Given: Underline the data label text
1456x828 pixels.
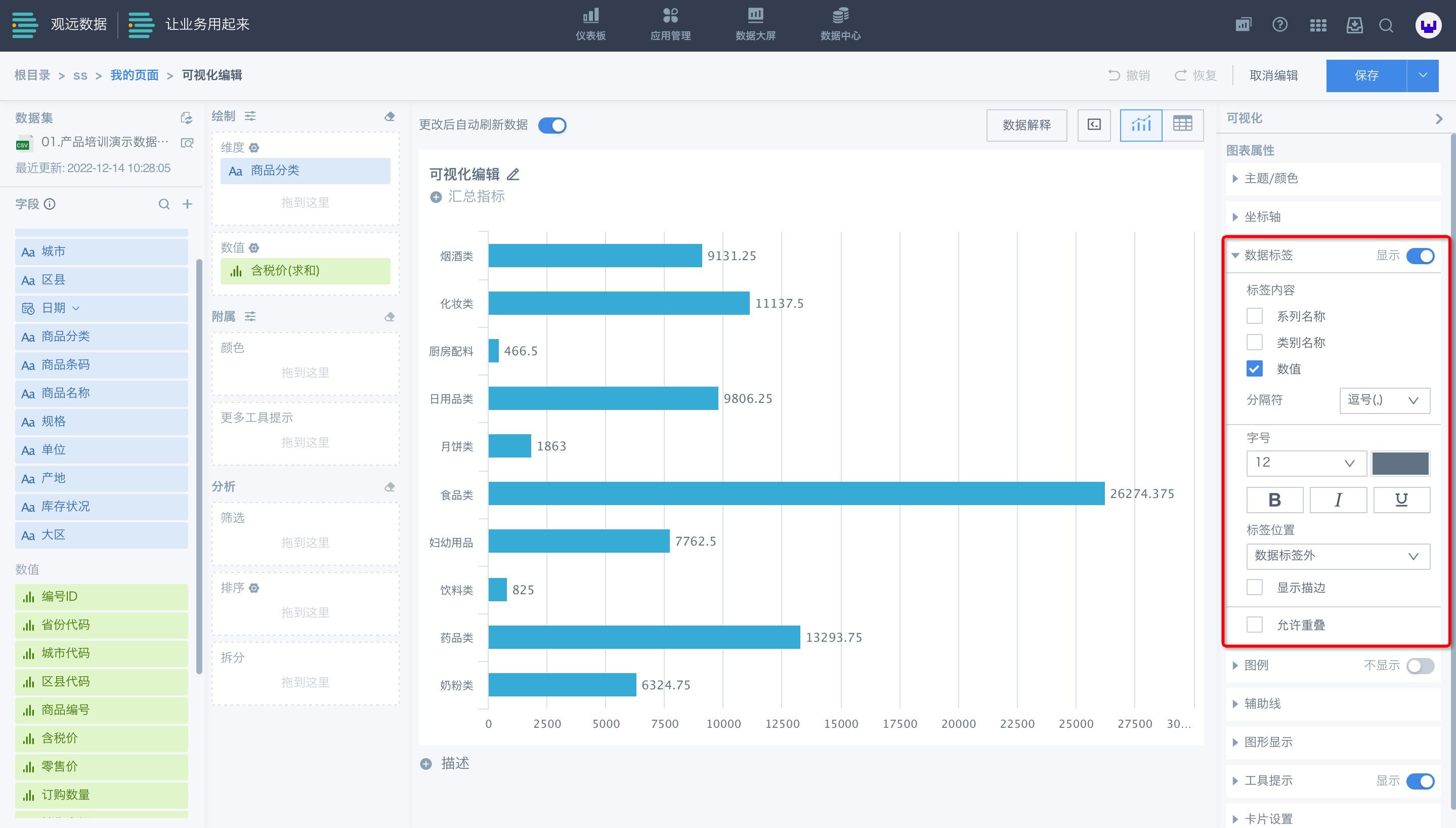Looking at the screenshot, I should coord(1401,500).
